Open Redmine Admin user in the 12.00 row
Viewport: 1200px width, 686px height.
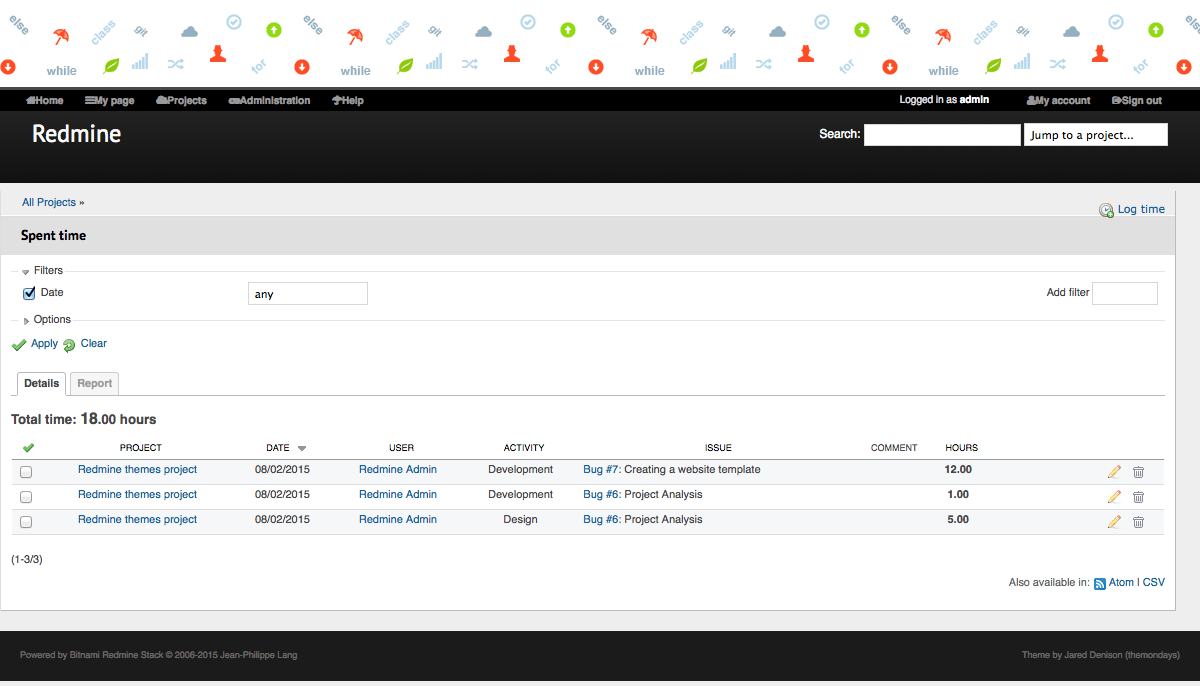[398, 470]
